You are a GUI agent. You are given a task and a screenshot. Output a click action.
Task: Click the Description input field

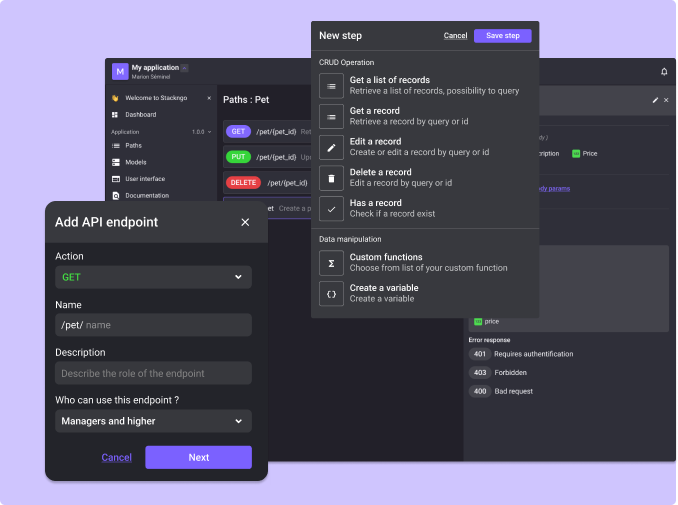click(x=153, y=373)
